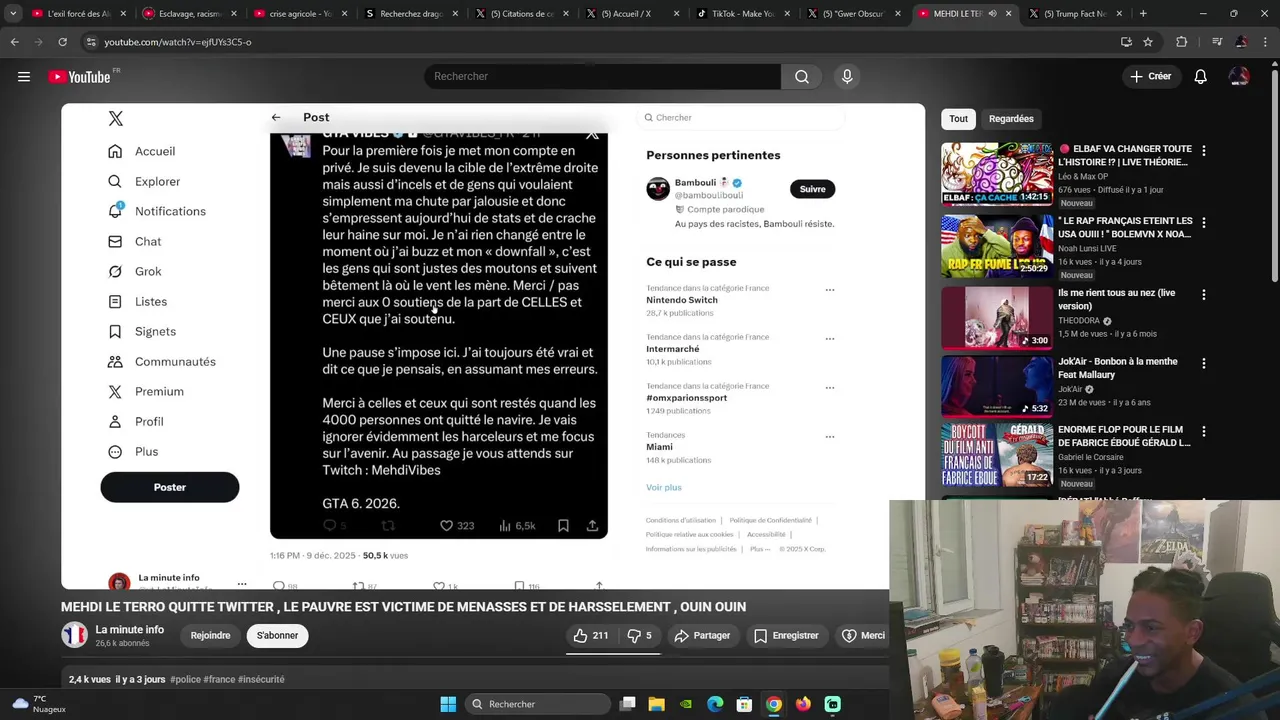
Task: Go back with the browser back arrow
Action: (x=14, y=42)
